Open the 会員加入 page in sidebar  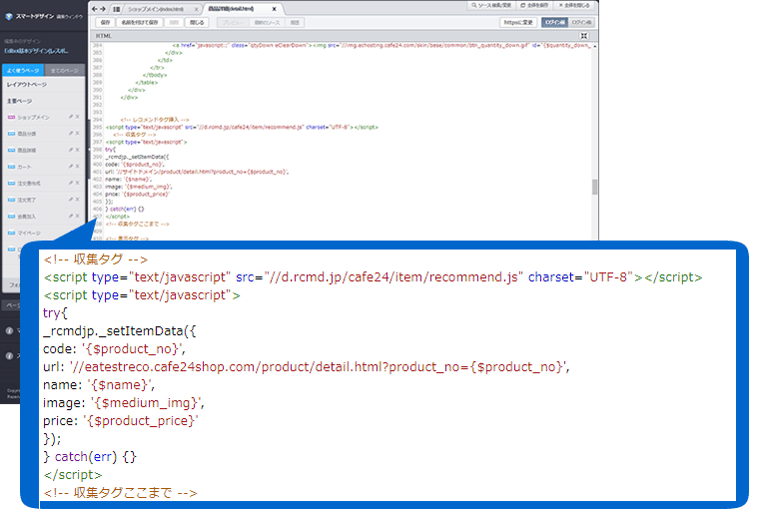click(27, 216)
